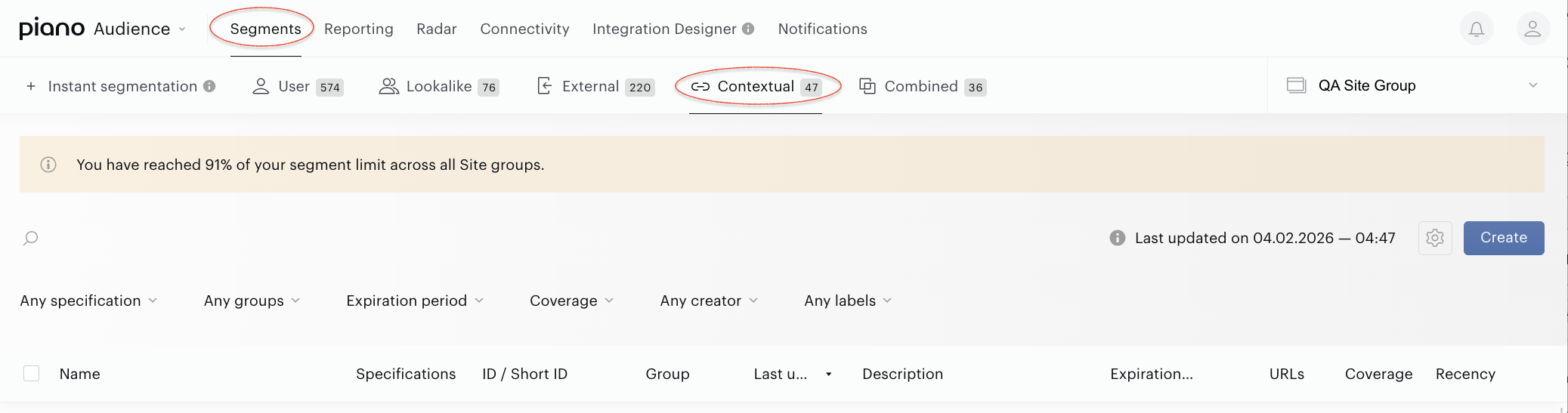
Task: Open the Integration Designer menu item
Action: pos(664,29)
